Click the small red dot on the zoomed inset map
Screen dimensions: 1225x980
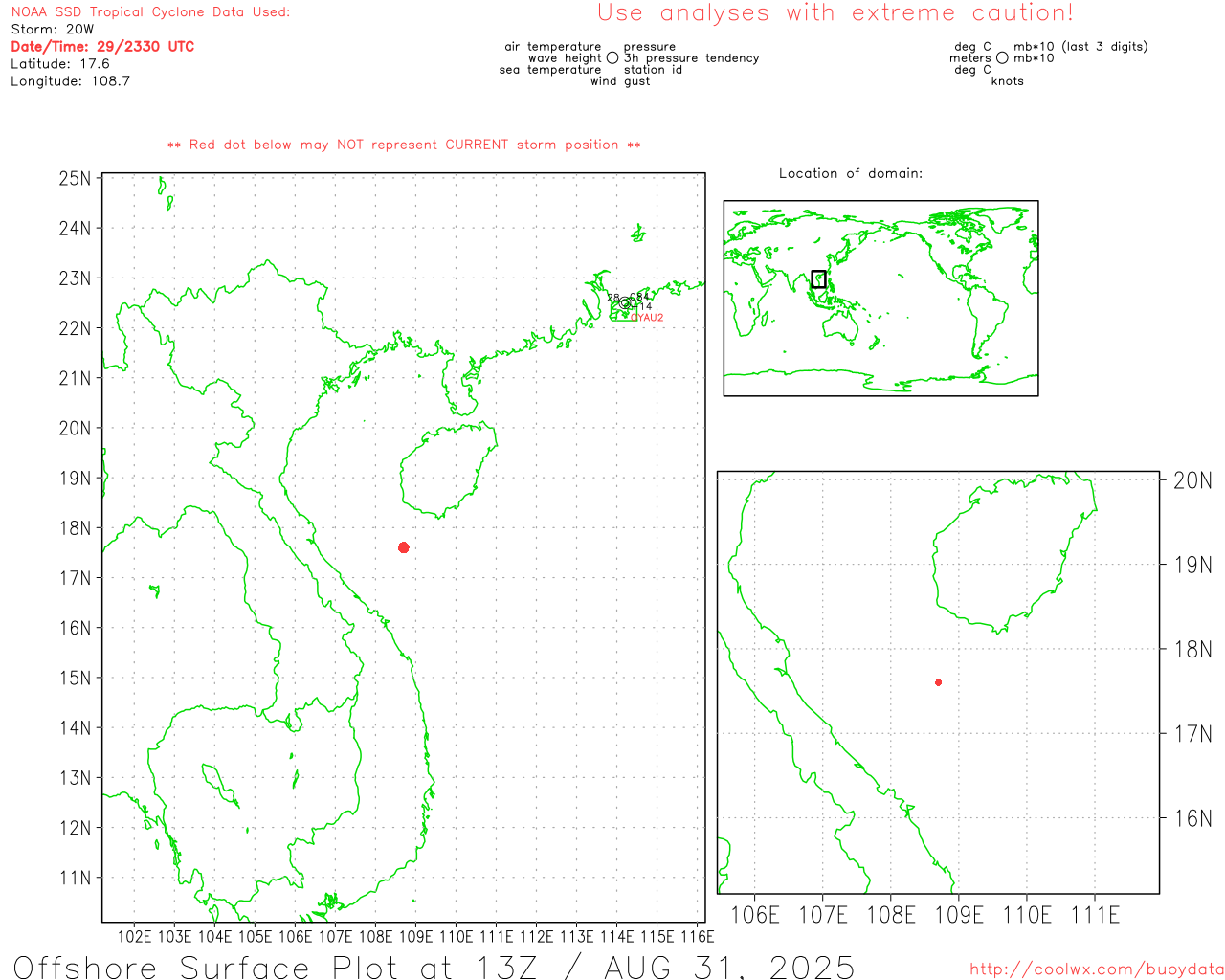click(939, 682)
